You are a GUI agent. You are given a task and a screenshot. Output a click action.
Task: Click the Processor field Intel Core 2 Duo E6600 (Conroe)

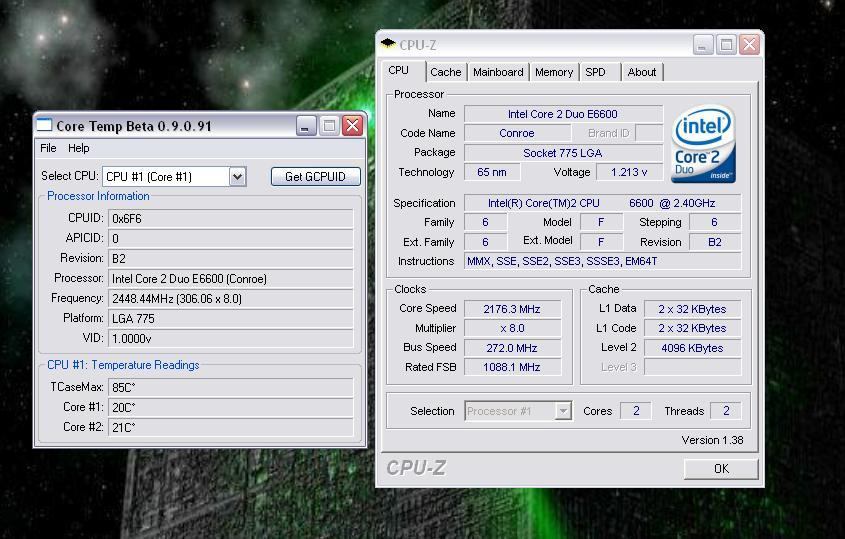231,279
